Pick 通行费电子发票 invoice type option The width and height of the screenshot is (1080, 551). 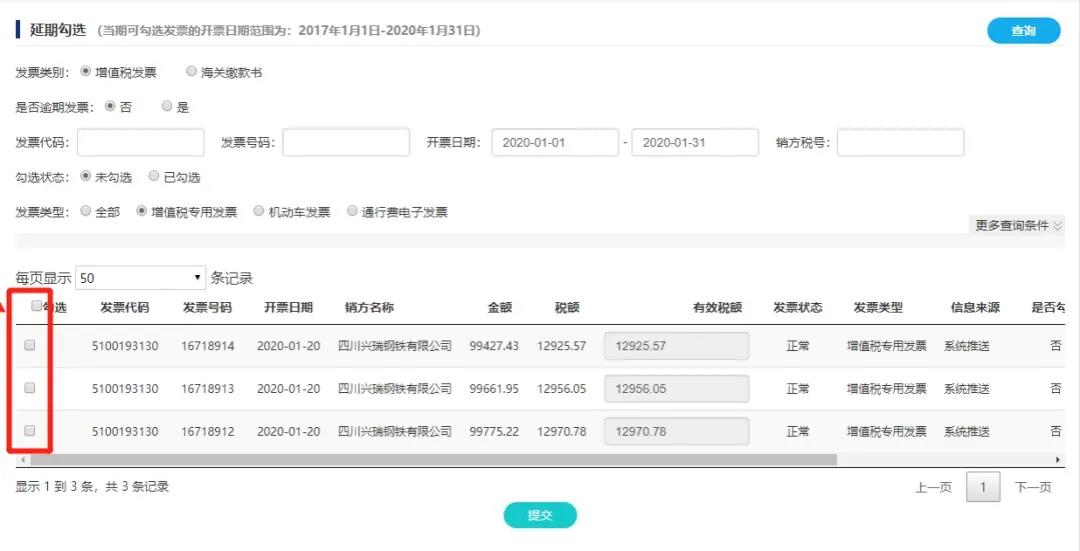tap(352, 212)
